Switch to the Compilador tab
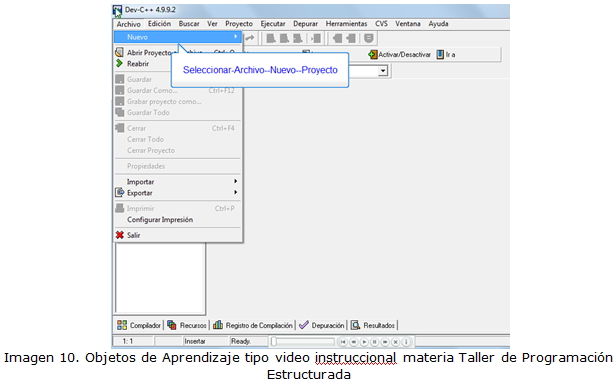616x384 pixels. (x=139, y=325)
